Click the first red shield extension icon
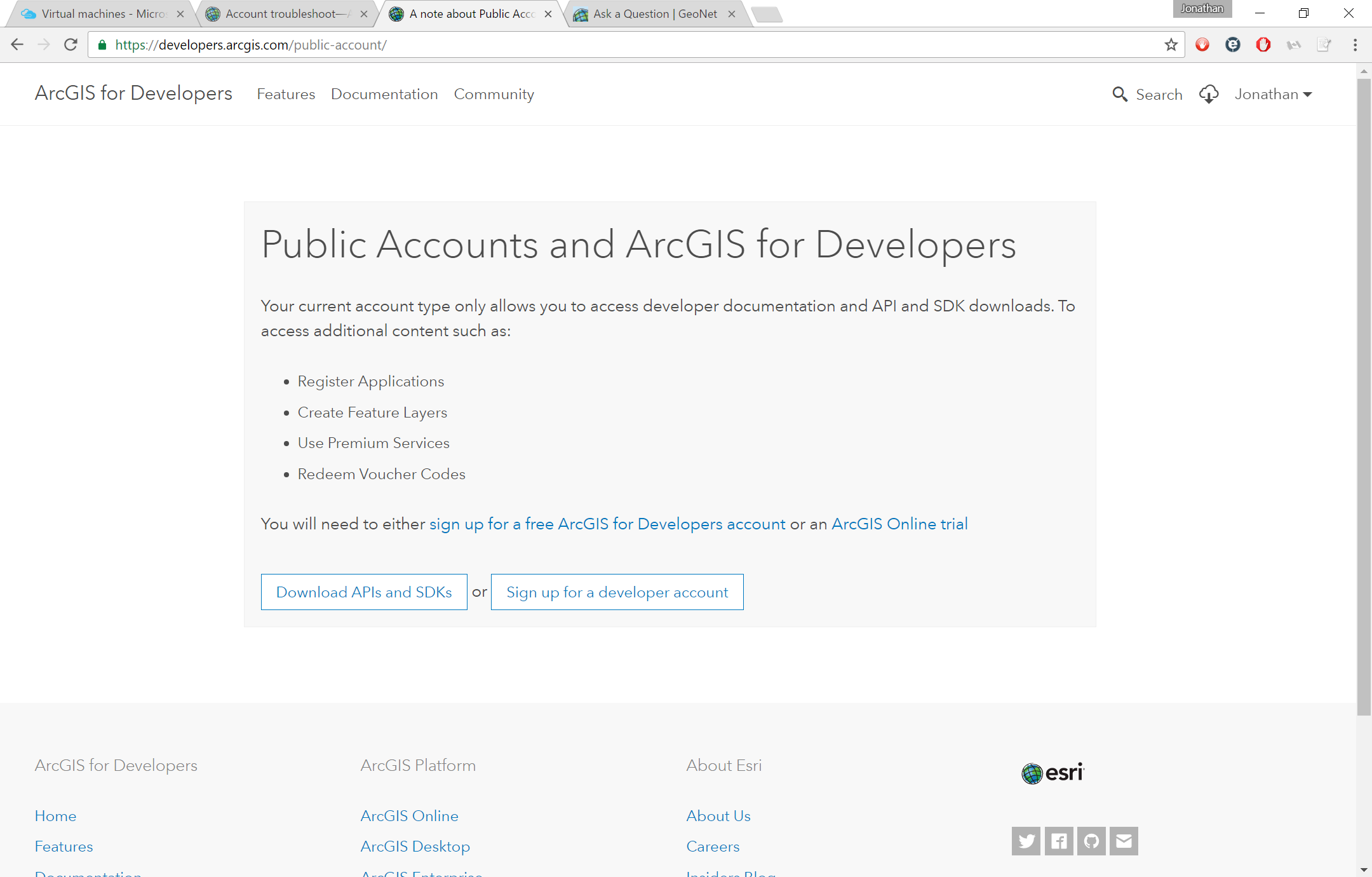The width and height of the screenshot is (1372, 877). point(1202,44)
